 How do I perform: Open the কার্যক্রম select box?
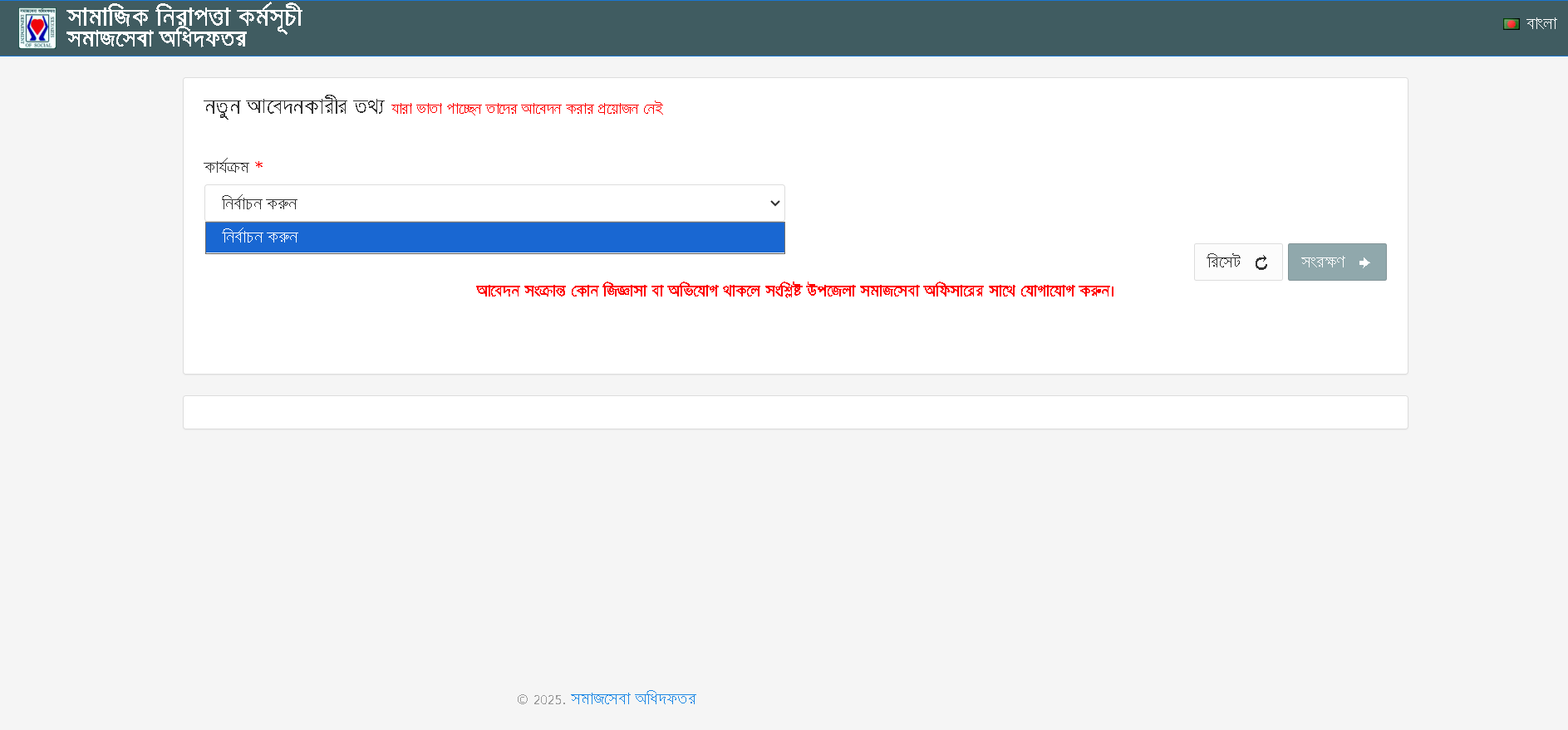point(494,203)
